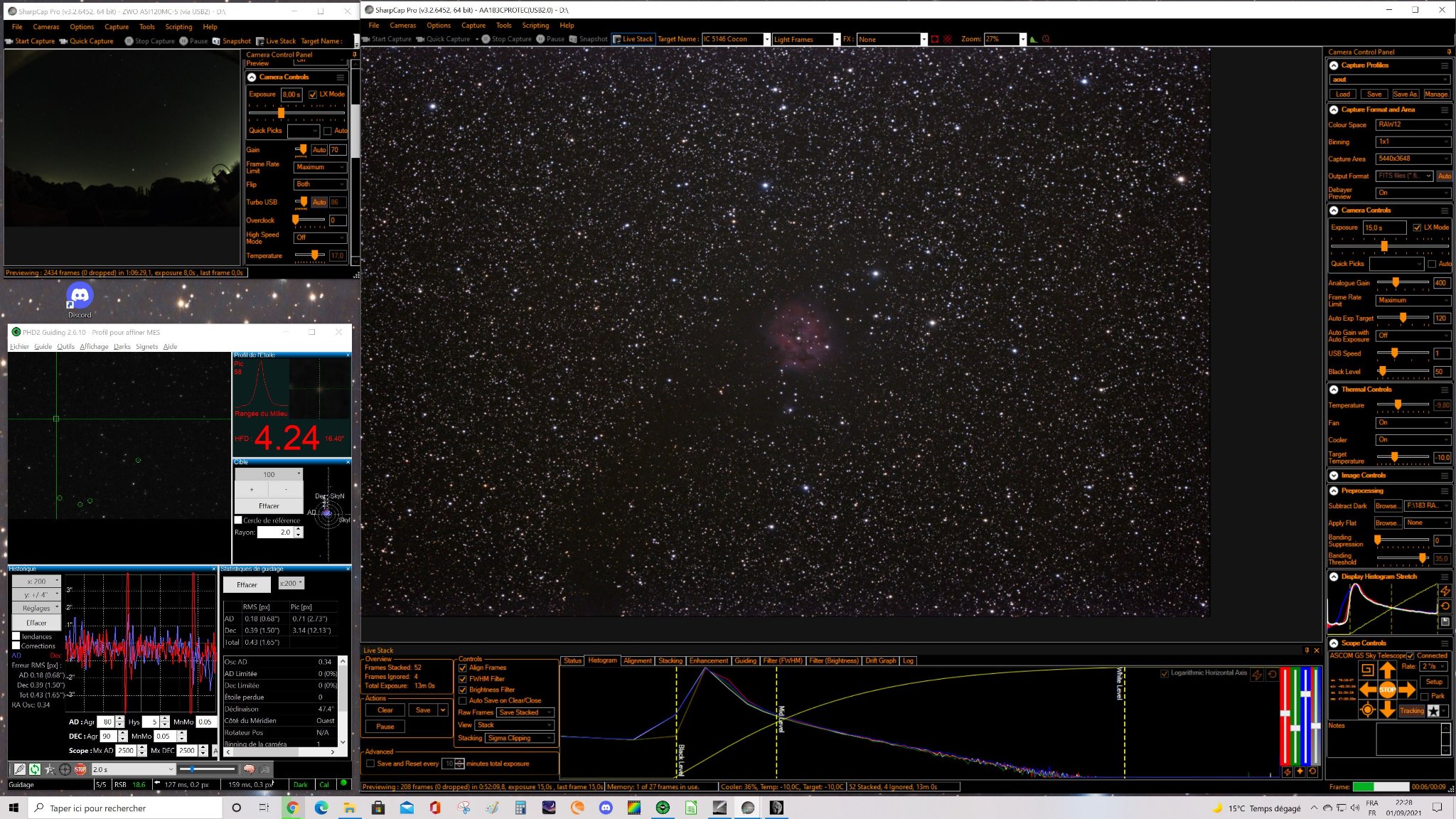Toggle LX Mode in the right SharpCap window
The image size is (1456, 819).
(x=1417, y=227)
